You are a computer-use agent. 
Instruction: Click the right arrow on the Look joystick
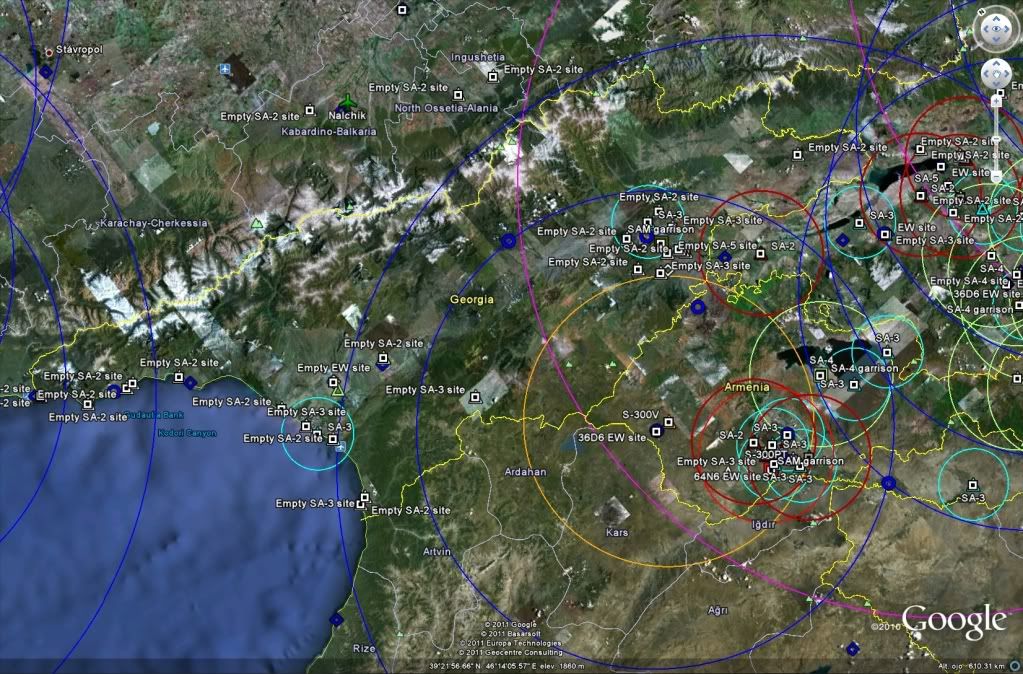click(1009, 30)
